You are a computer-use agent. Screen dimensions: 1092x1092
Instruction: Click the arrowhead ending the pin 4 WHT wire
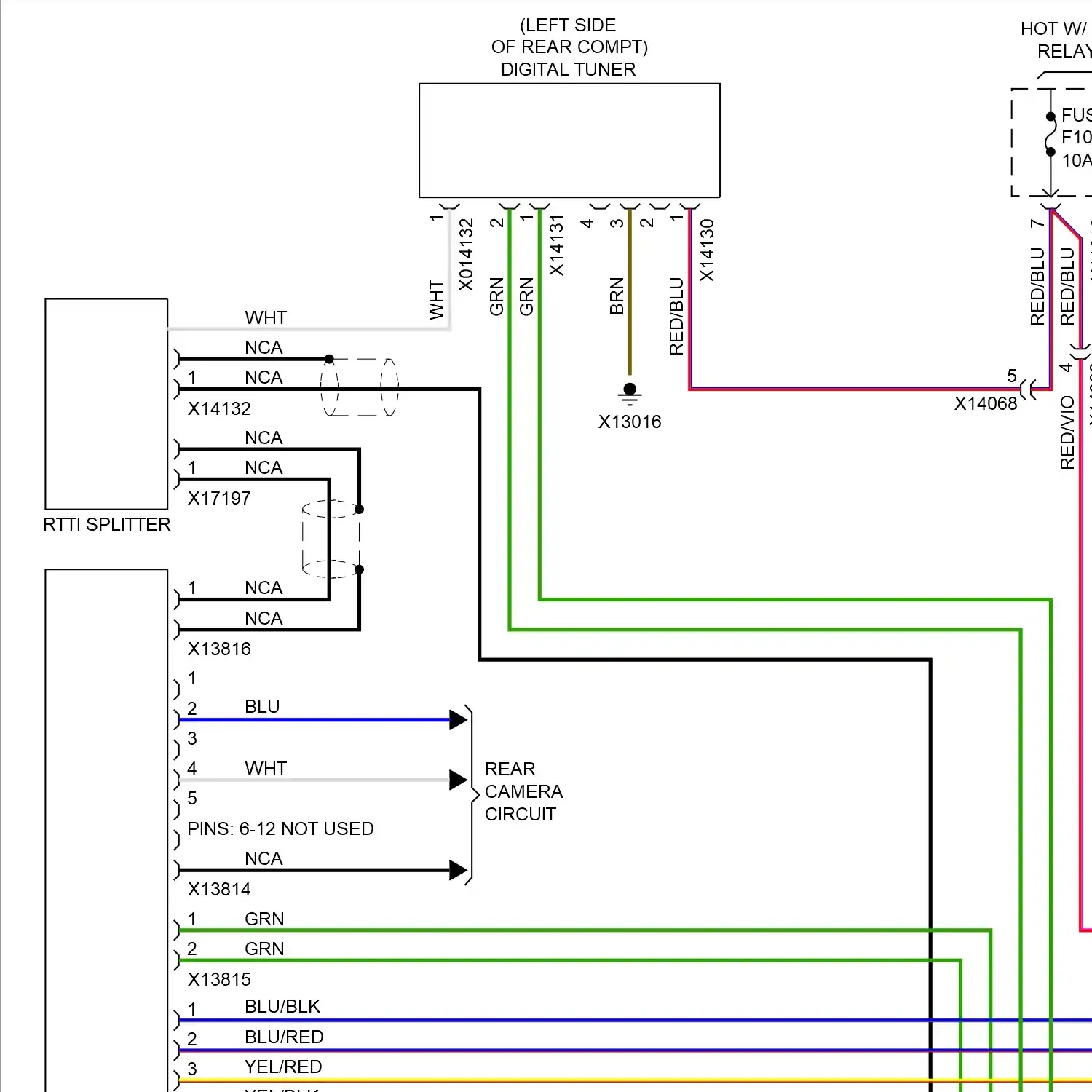tap(459, 780)
